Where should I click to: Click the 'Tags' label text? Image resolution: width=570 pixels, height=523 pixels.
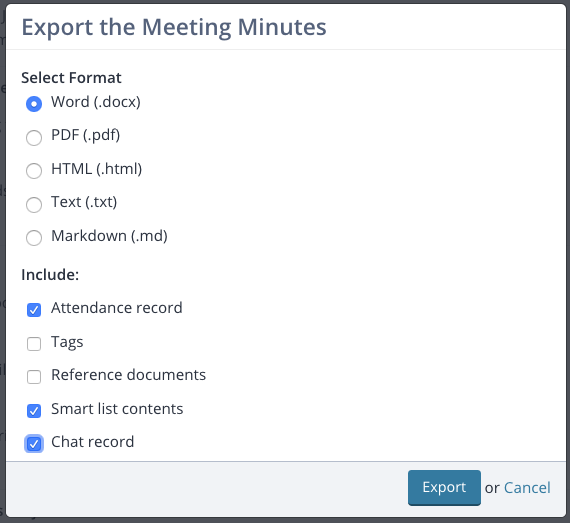point(67,342)
